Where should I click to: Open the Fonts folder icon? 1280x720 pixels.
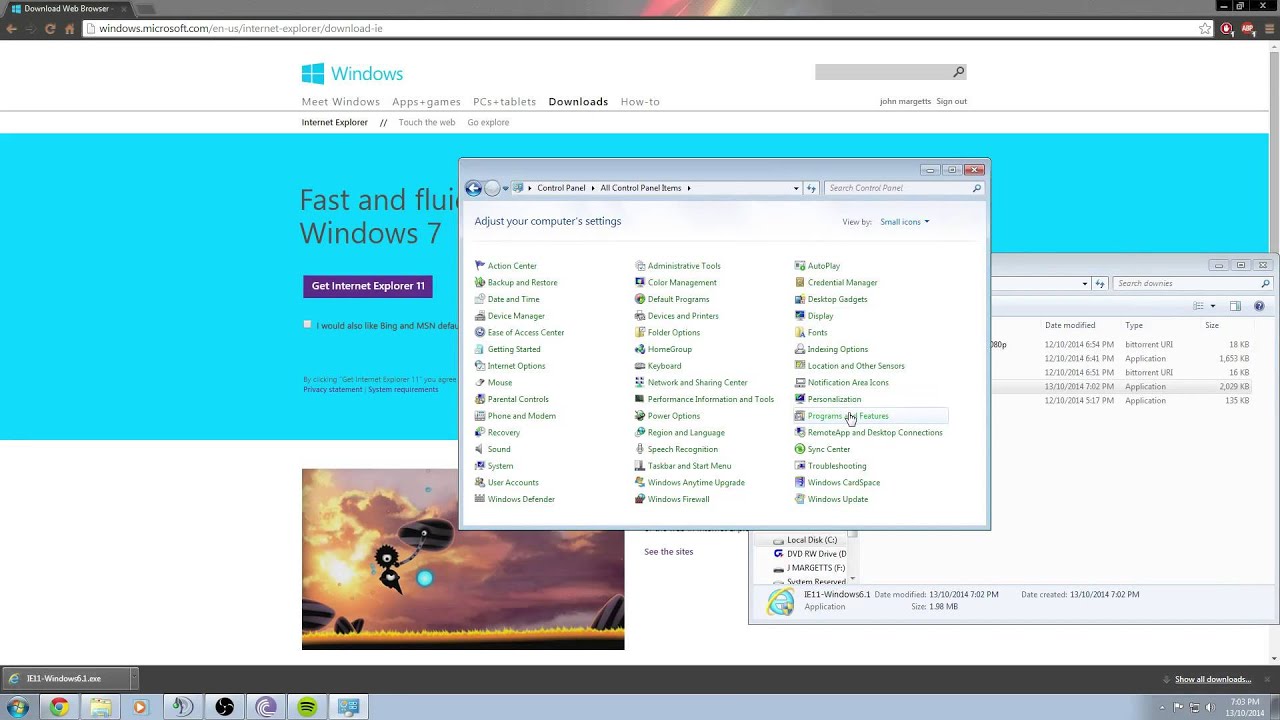pos(800,333)
